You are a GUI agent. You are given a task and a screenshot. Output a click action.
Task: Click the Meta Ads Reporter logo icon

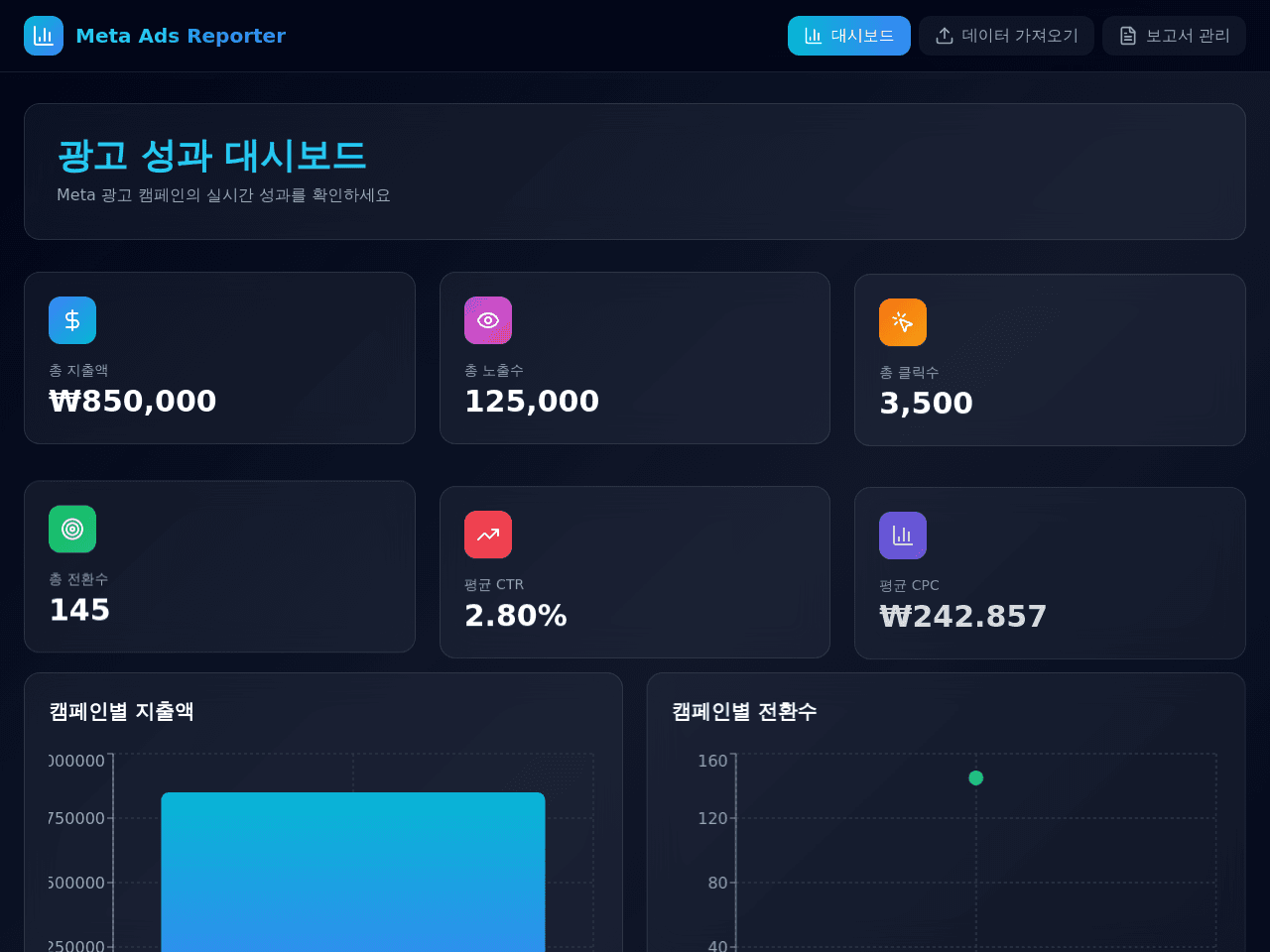[x=44, y=36]
